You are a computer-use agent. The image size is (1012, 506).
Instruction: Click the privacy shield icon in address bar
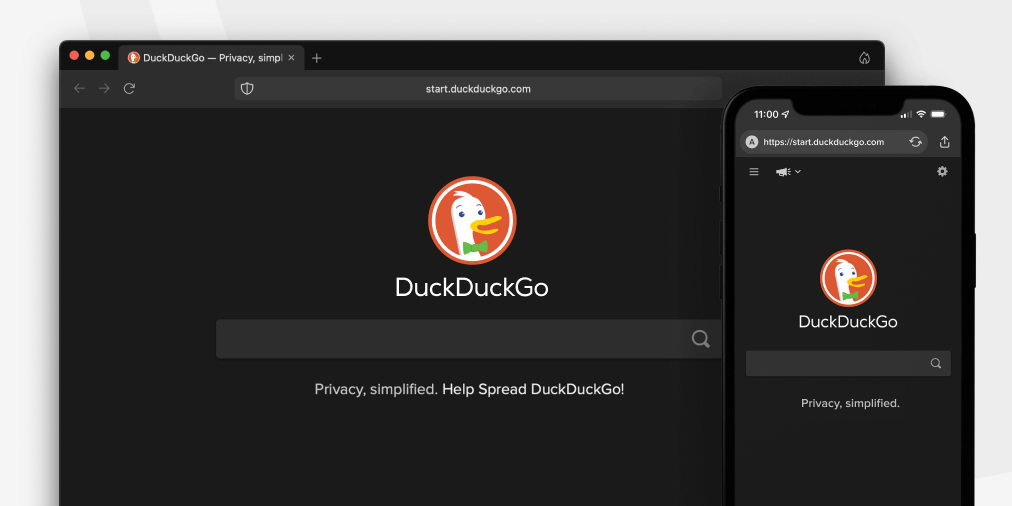(x=247, y=88)
